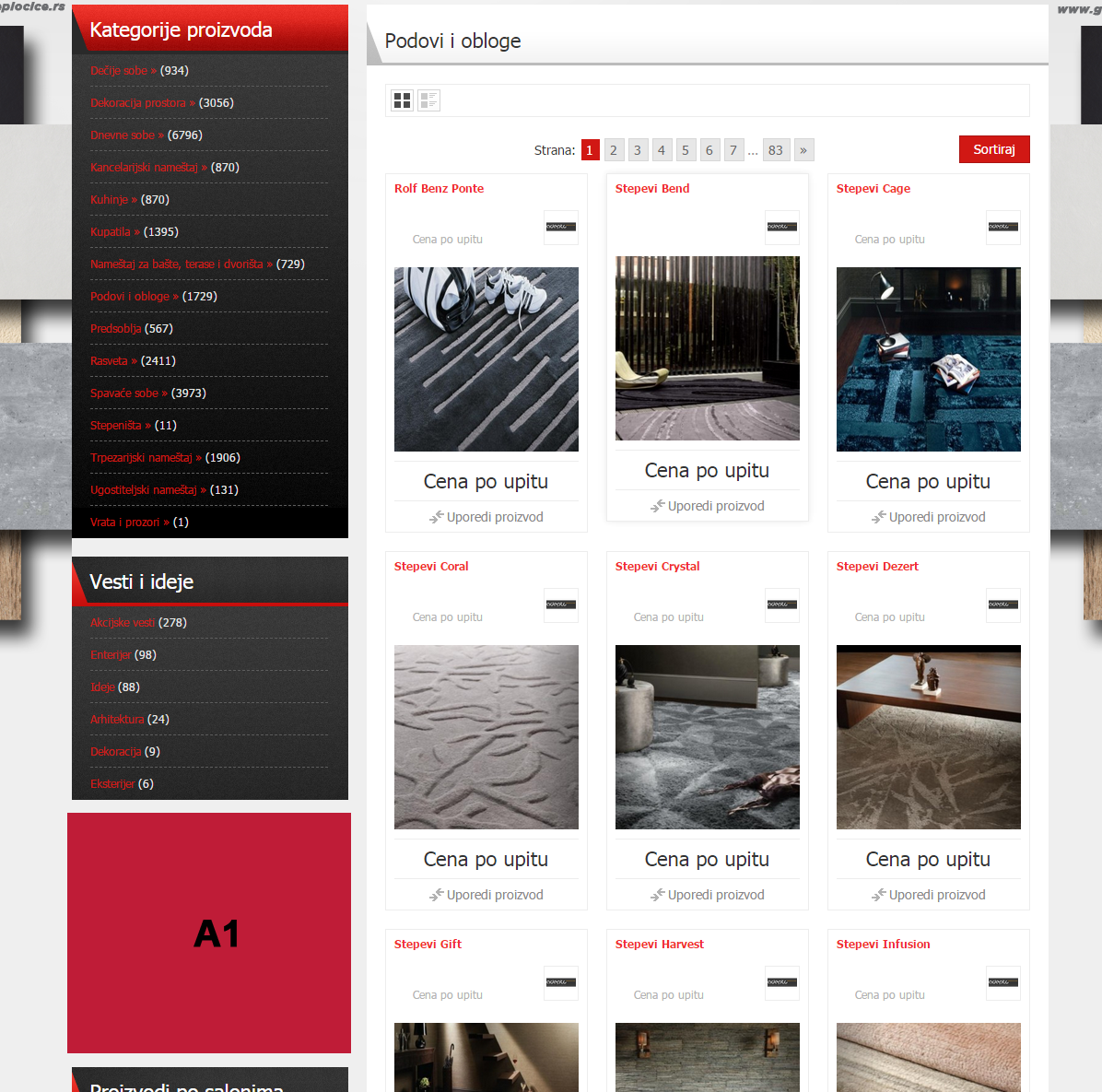This screenshot has width=1102, height=1092.
Task: Go to next page arrow in pagination
Action: pos(803,150)
